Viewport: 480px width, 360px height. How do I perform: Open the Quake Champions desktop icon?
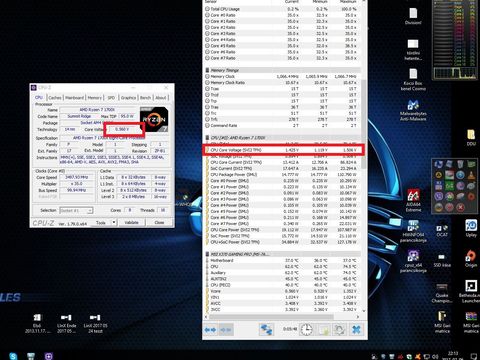(442, 293)
